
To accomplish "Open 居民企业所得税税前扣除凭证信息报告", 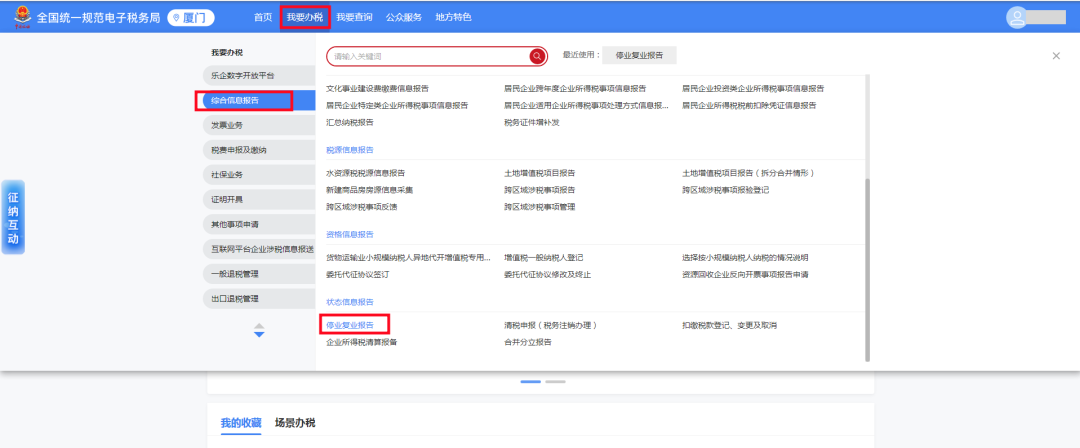I will [x=749, y=105].
